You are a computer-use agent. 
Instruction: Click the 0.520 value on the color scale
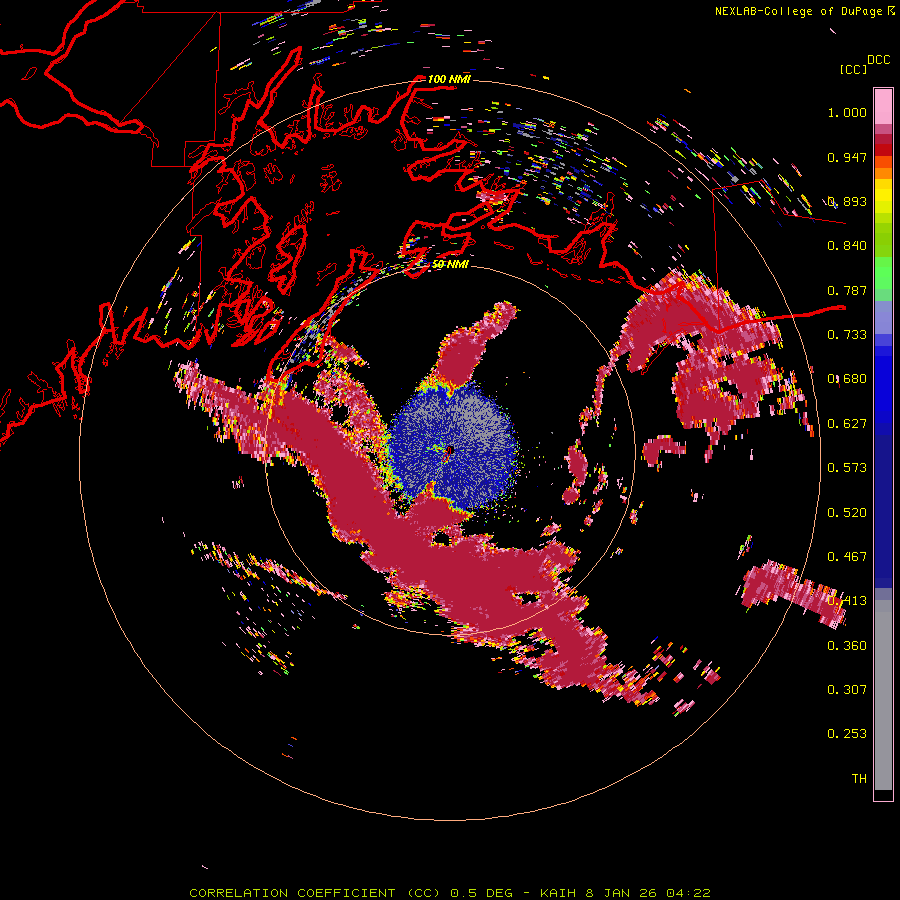coord(847,512)
